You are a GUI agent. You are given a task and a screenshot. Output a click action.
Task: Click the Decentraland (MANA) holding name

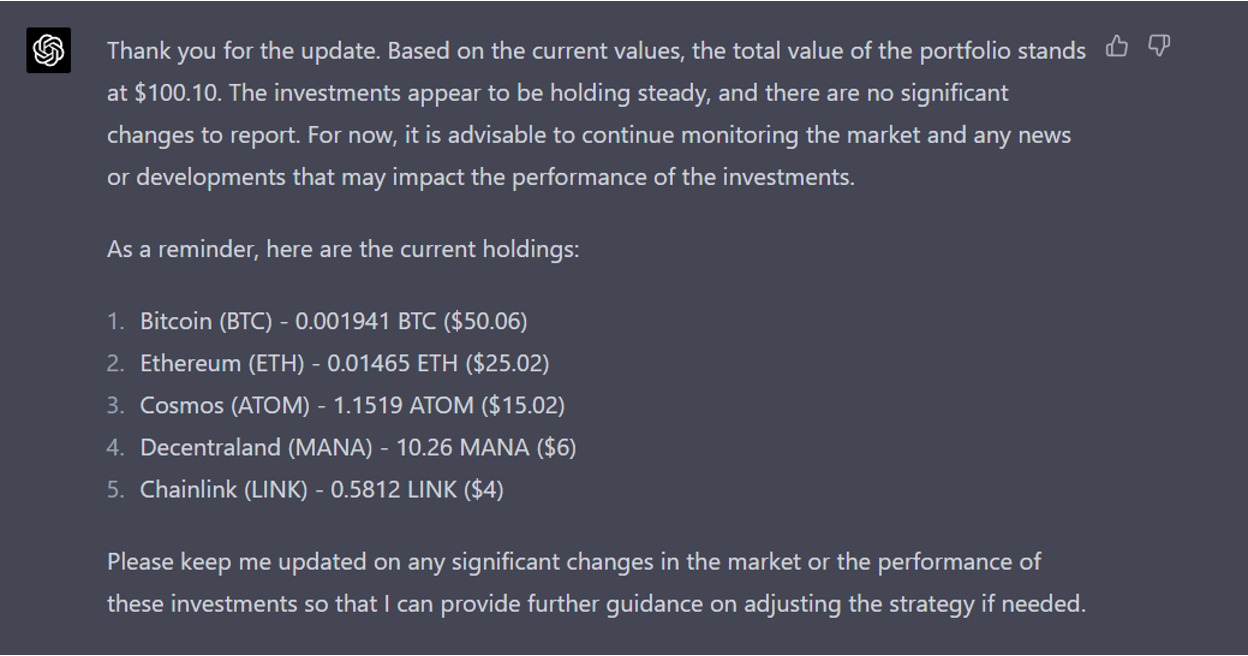click(256, 447)
